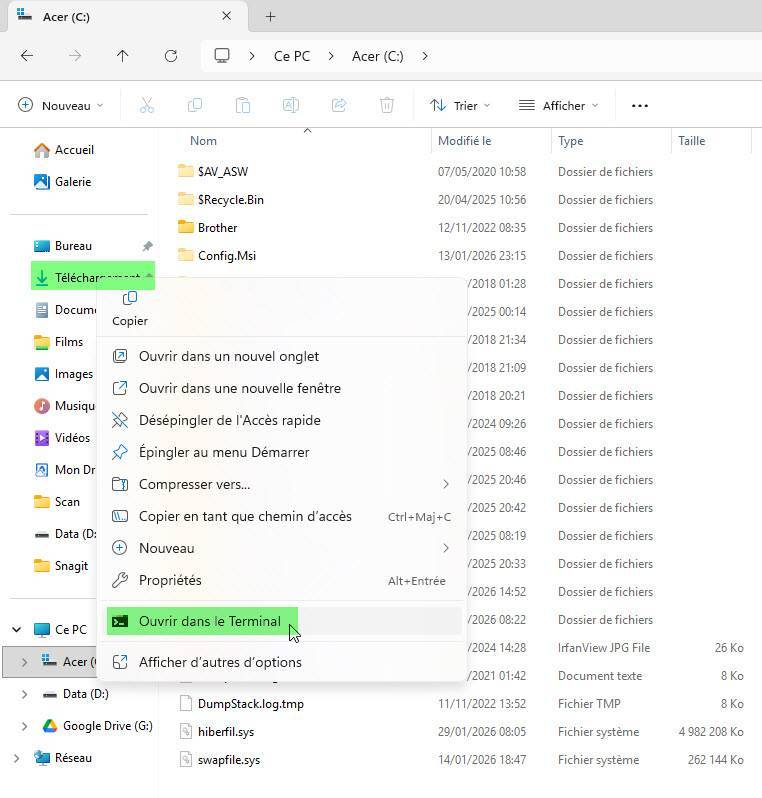Open the Afficher view dropdown
The height and width of the screenshot is (798, 762).
click(558, 106)
